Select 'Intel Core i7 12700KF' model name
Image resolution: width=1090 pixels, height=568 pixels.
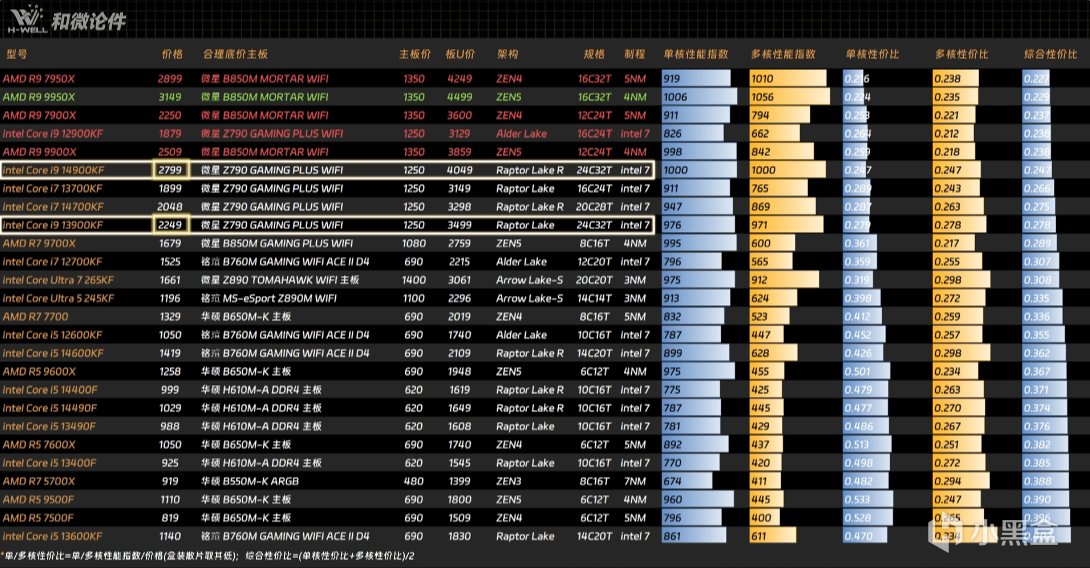52,261
